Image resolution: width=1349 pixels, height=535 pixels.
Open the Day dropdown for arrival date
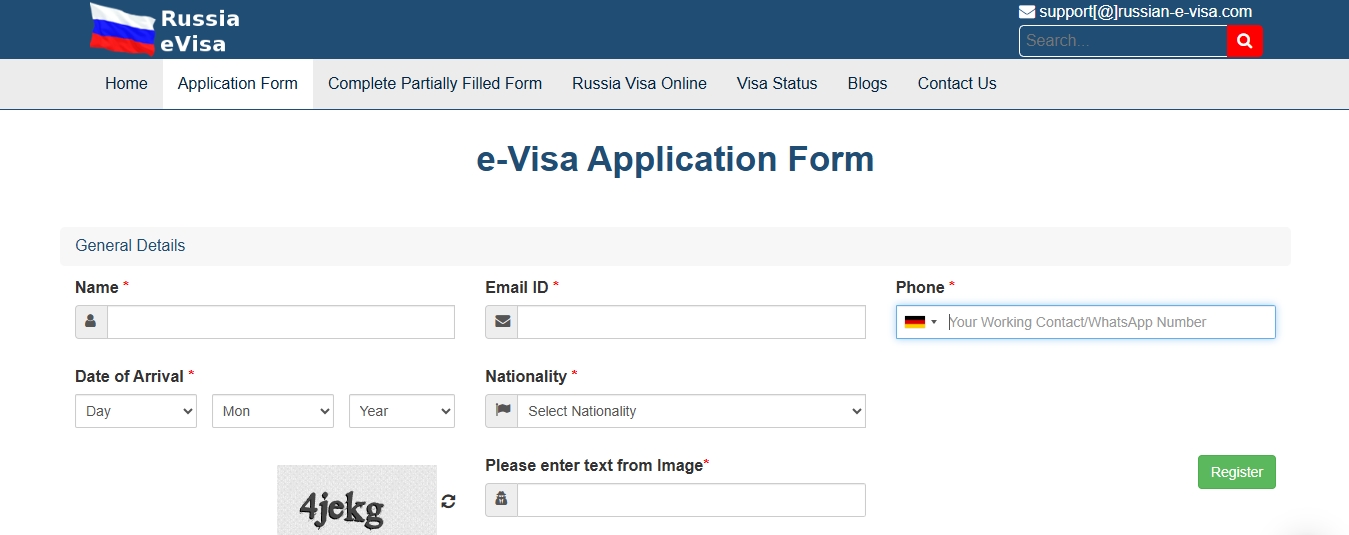coord(136,411)
